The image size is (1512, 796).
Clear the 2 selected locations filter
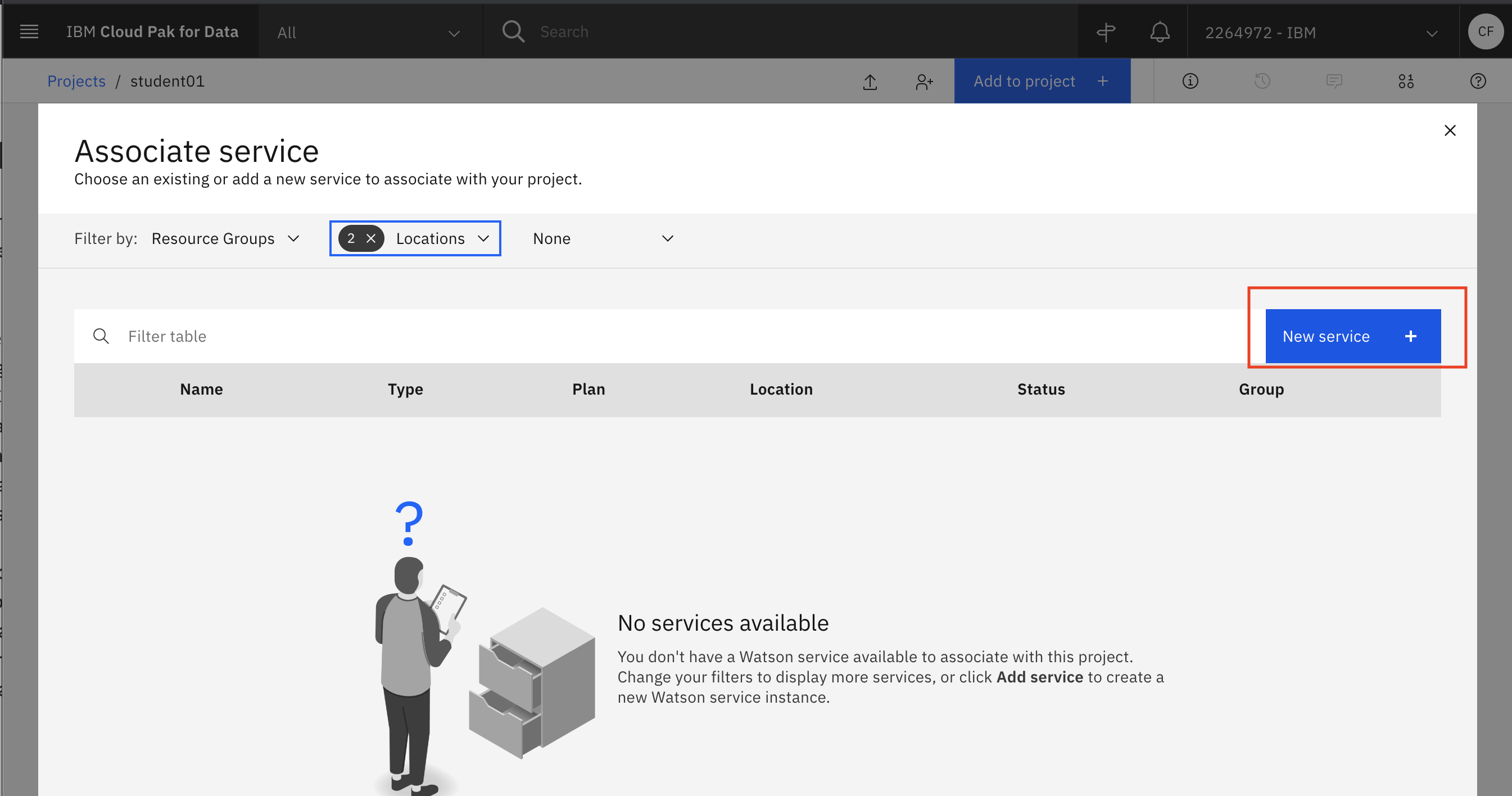point(371,238)
